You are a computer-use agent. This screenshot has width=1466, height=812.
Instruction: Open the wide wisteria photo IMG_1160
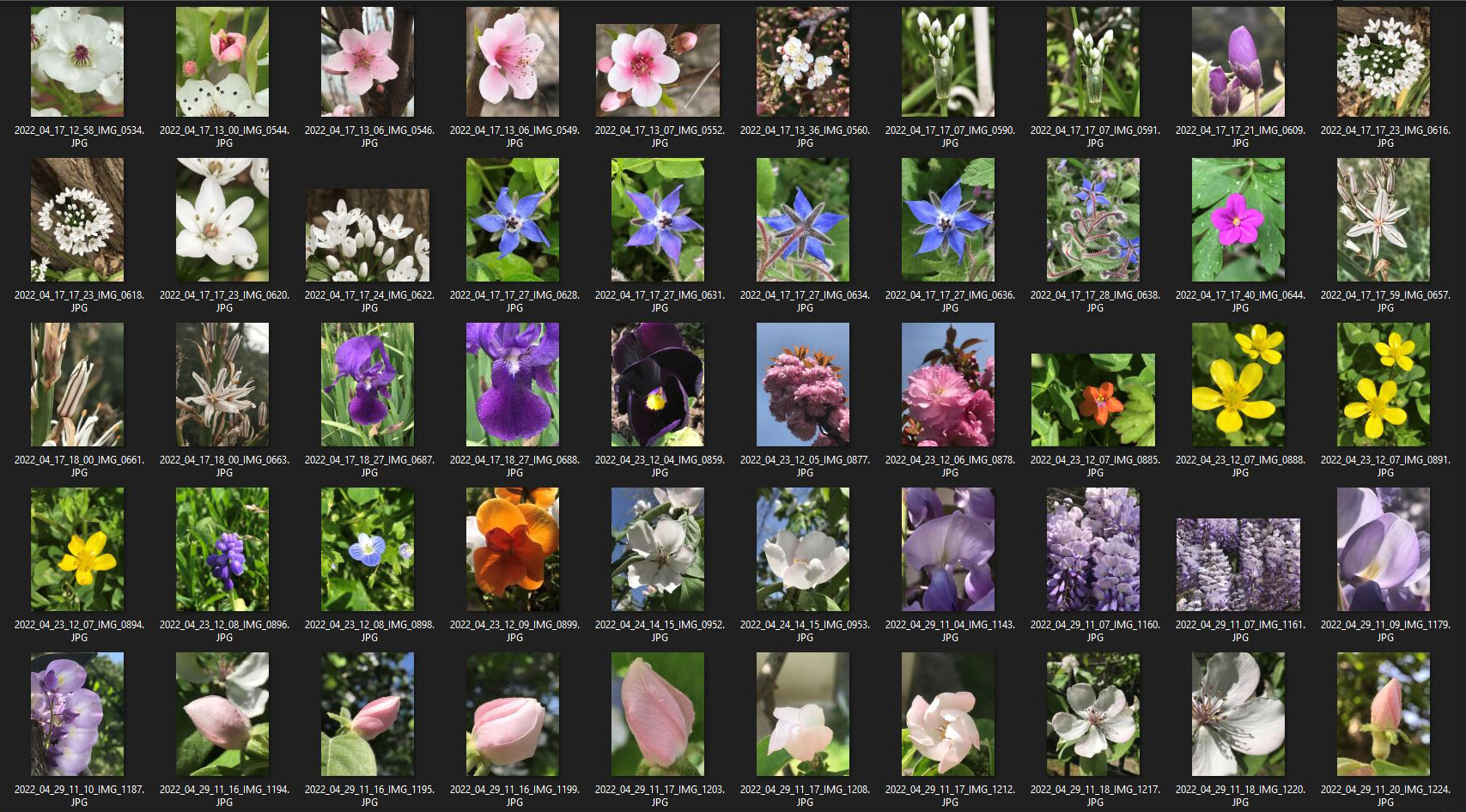pos(1093,549)
